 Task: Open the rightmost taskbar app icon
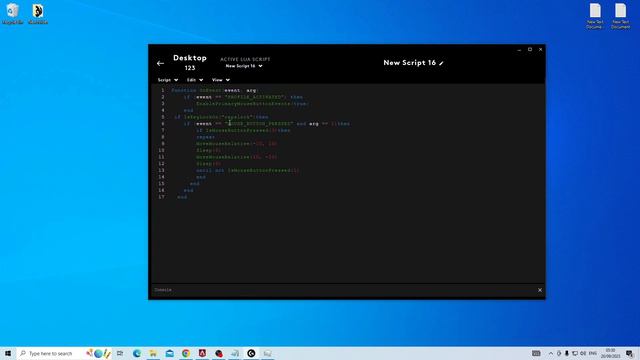[267, 353]
